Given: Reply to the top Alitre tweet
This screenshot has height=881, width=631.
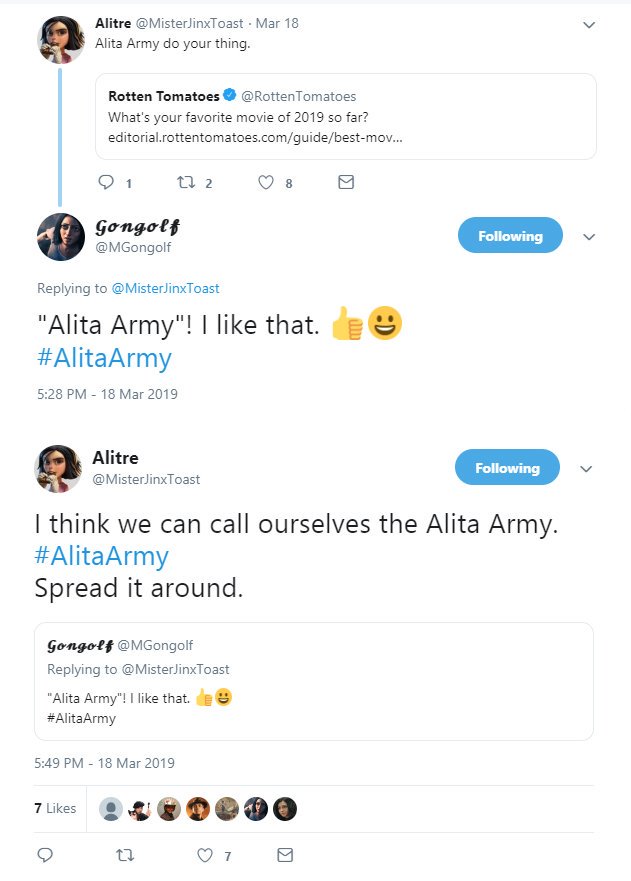Looking at the screenshot, I should 105,183.
